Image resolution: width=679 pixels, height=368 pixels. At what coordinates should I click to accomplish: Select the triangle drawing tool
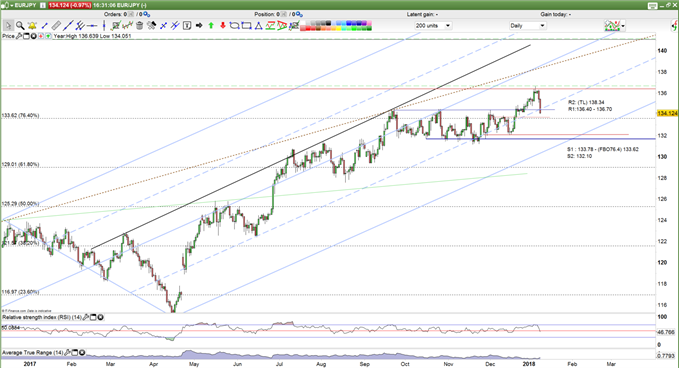tap(259, 26)
